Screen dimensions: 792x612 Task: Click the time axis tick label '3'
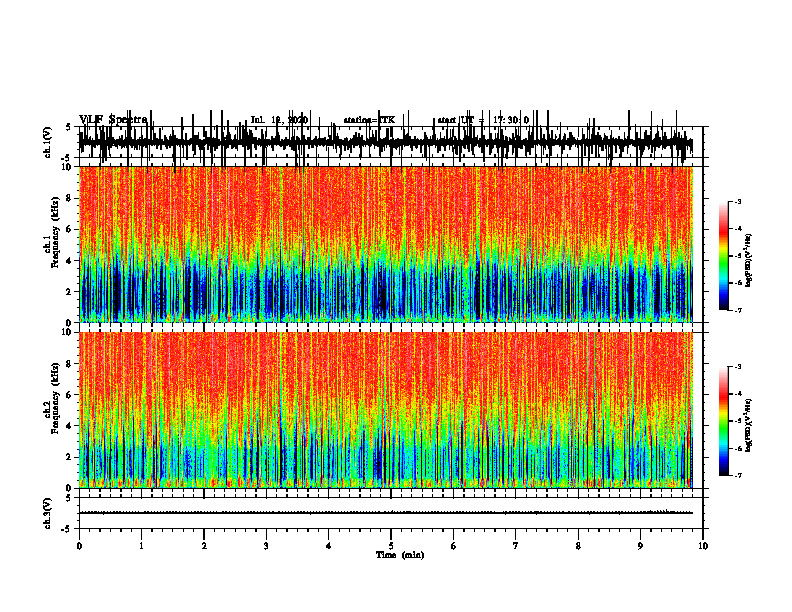click(x=266, y=546)
